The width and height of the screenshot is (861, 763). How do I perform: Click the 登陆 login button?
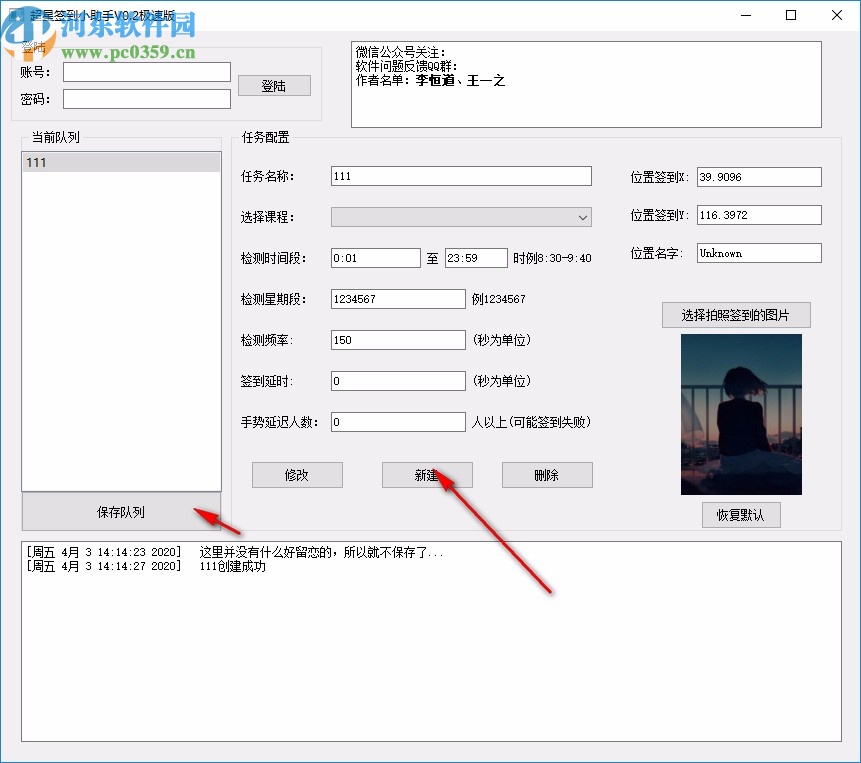274,86
